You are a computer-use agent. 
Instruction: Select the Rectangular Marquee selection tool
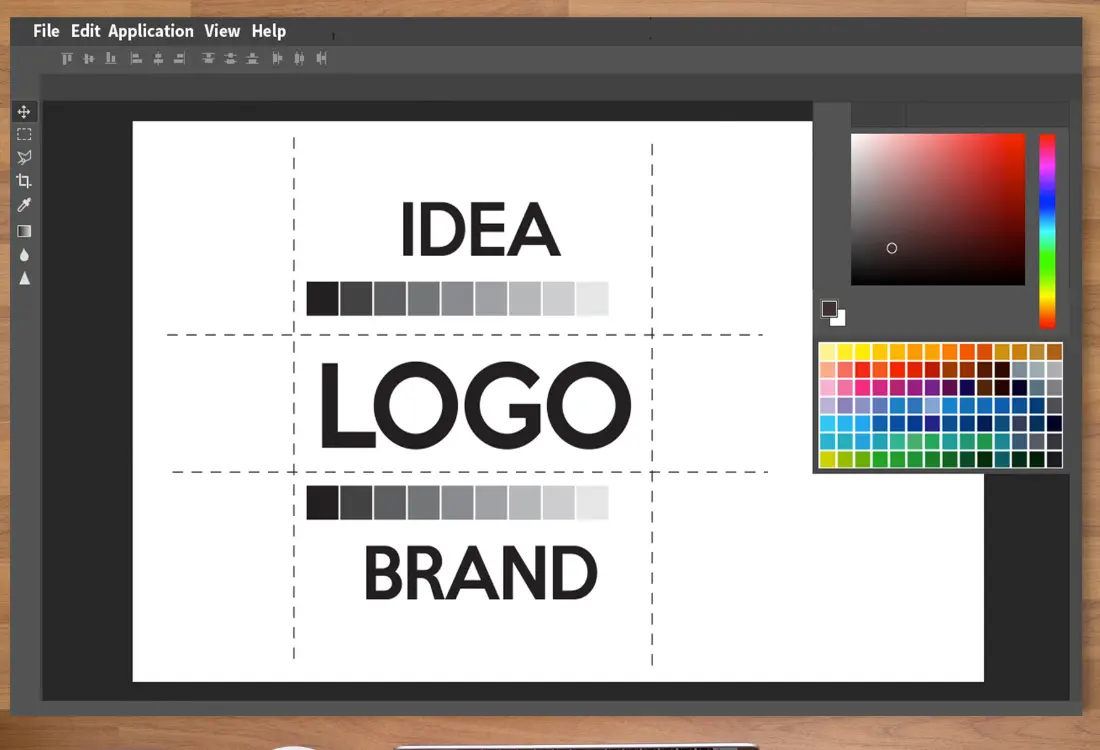click(24, 134)
